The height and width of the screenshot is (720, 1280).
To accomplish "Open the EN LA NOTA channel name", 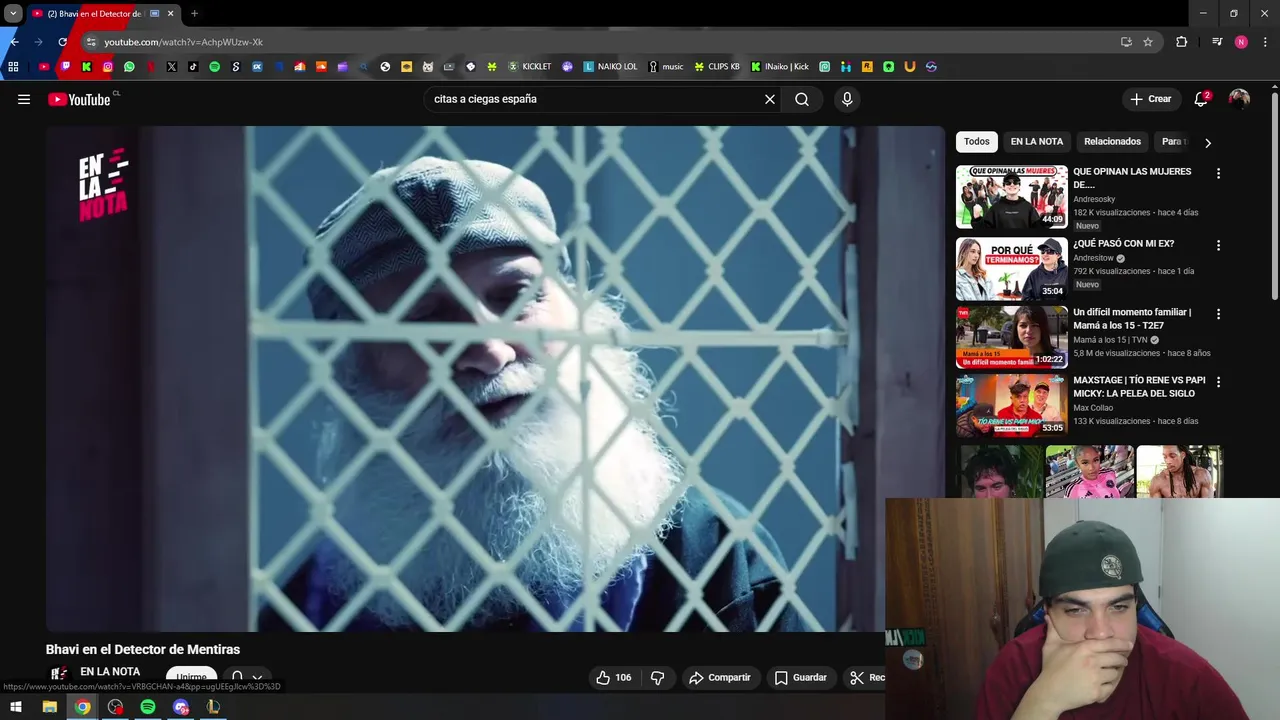I will coord(110,672).
